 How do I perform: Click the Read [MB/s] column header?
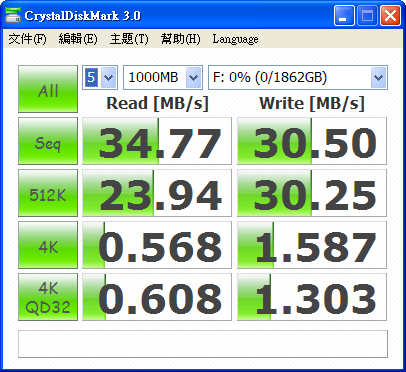pos(157,103)
